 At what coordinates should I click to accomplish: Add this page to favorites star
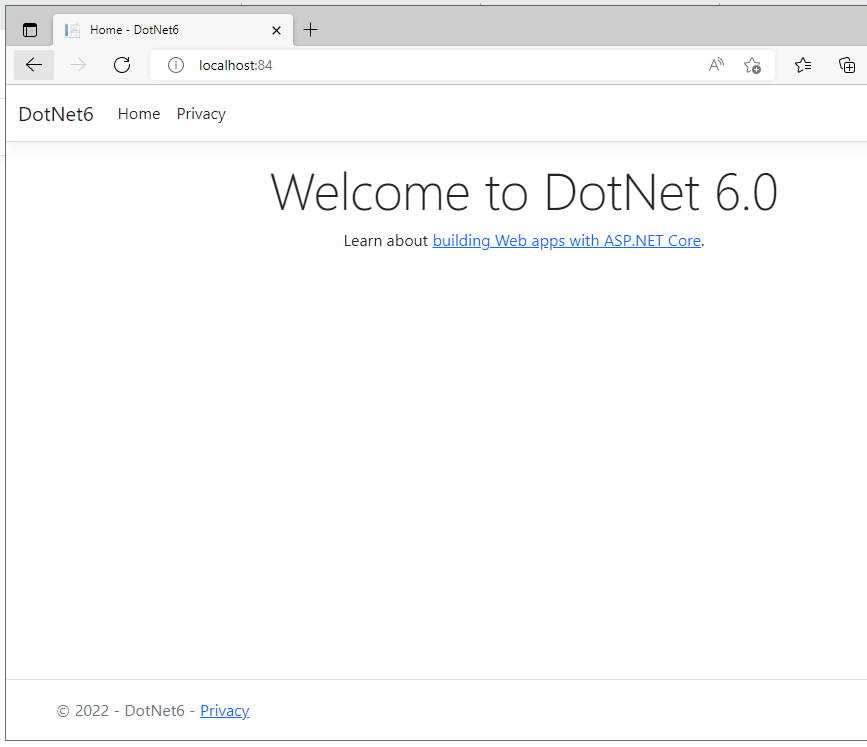point(752,65)
